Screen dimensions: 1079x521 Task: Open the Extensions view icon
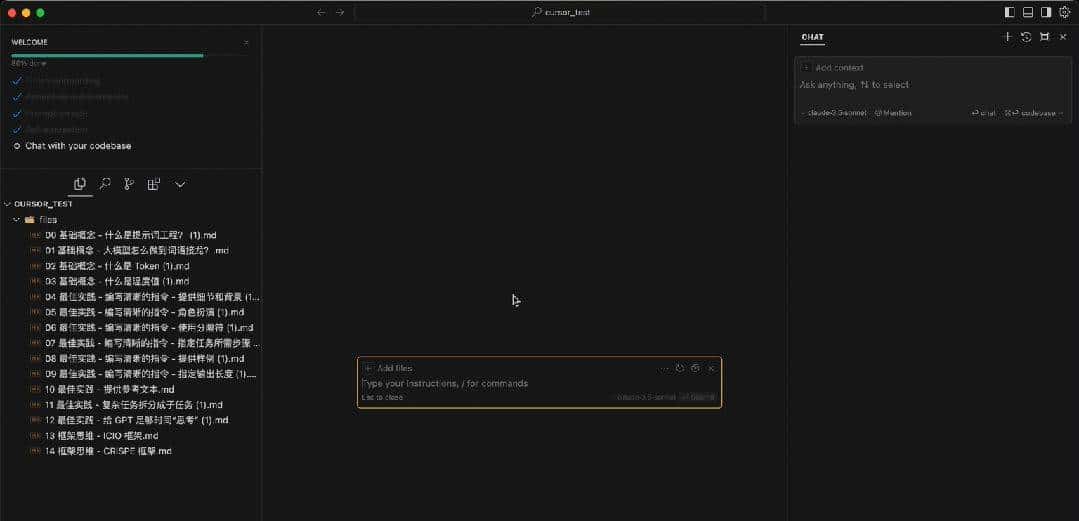[153, 184]
